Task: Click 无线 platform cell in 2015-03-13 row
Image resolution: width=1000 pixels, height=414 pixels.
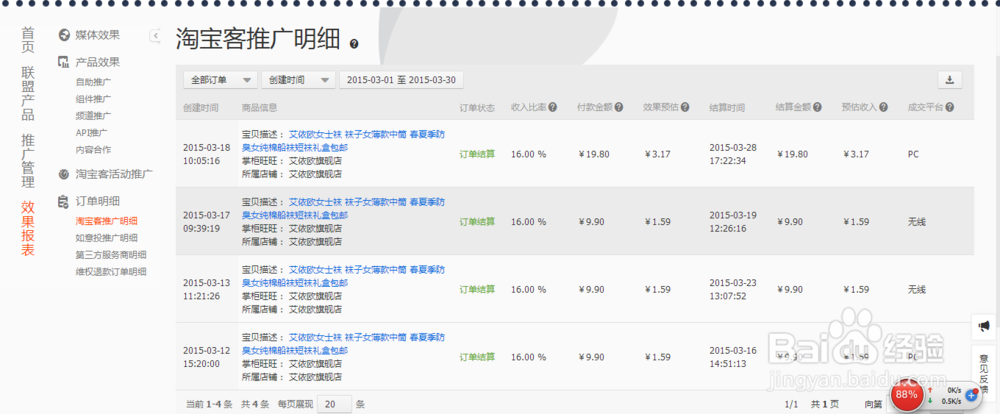Action: click(916, 290)
